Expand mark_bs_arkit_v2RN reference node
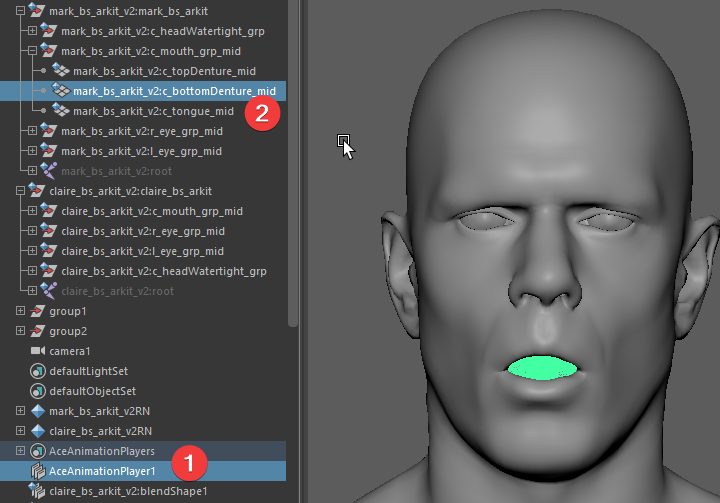The height and width of the screenshot is (503, 720). pos(20,411)
